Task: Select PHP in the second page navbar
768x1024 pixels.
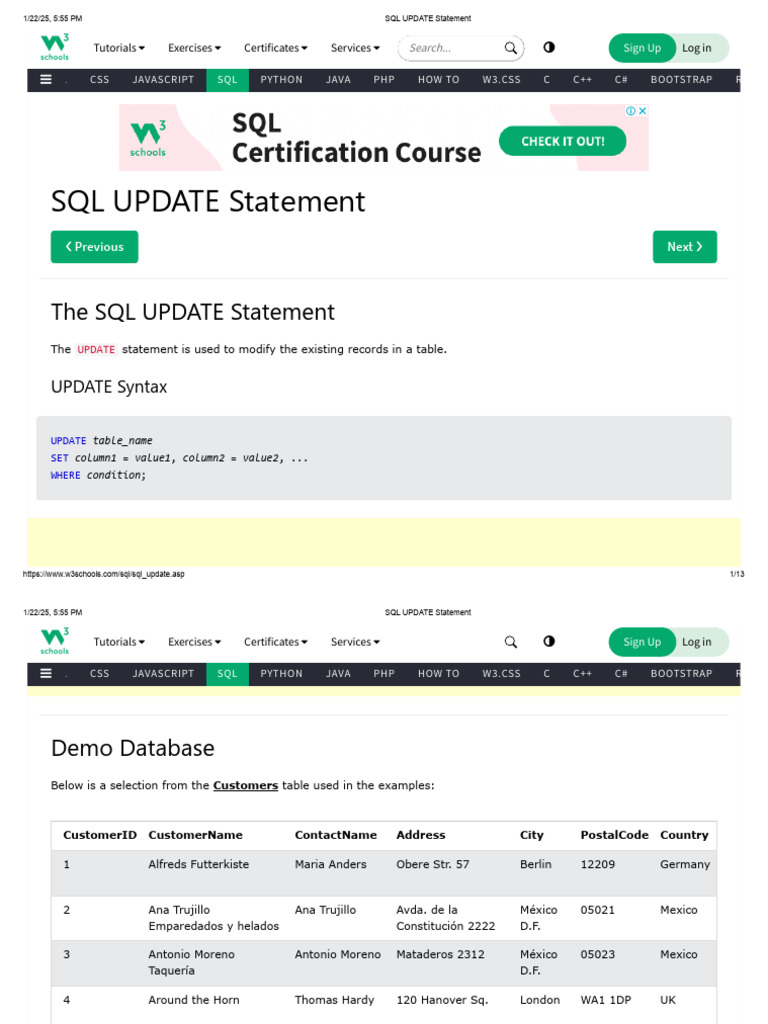Action: 384,674
